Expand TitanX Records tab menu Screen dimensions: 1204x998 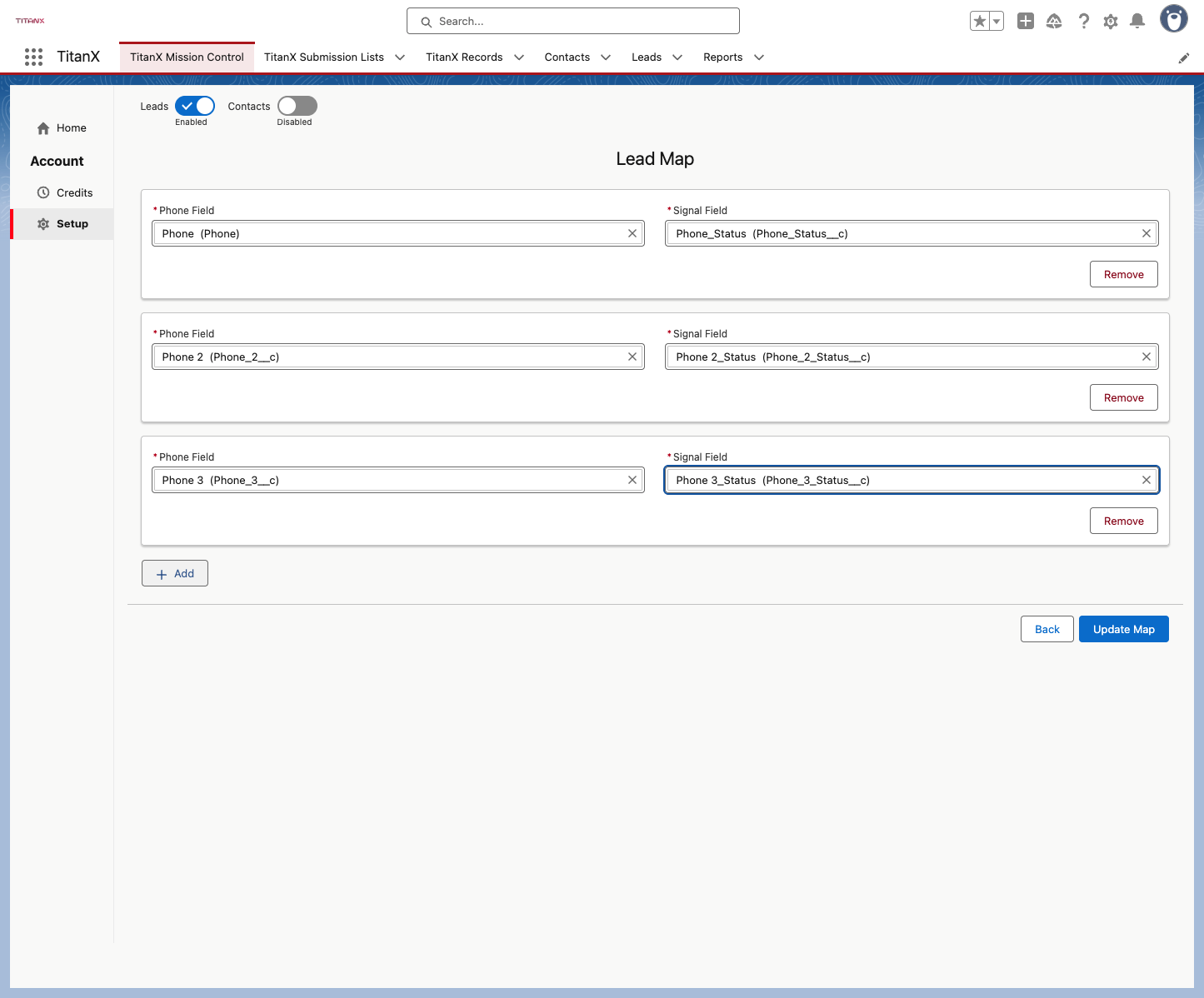point(519,57)
